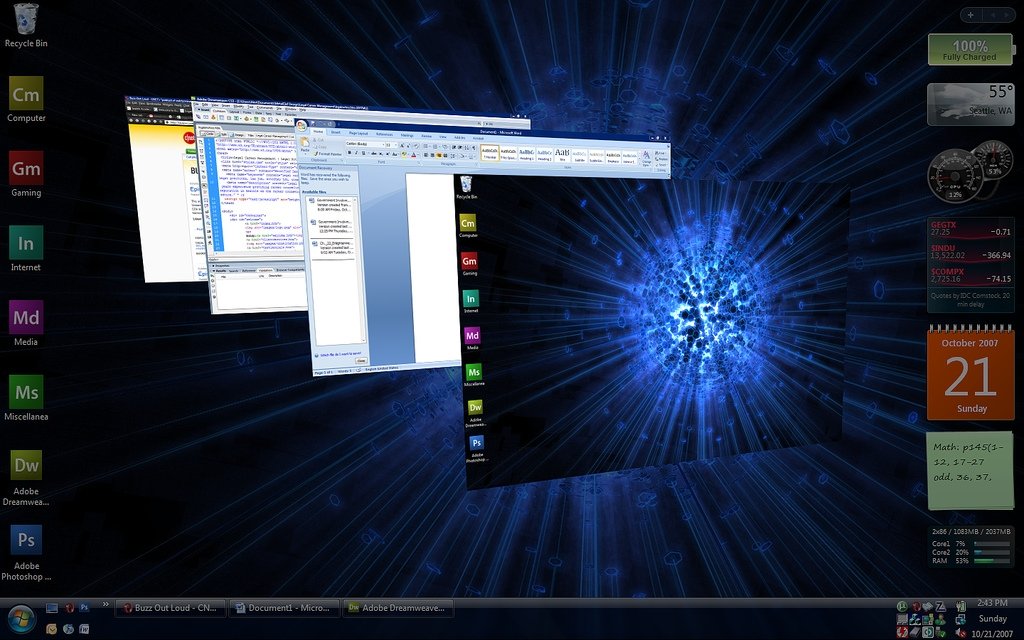Screen dimensions: 1024x640
Task: Click the Seattle, WA weather gadget
Action: (x=970, y=104)
